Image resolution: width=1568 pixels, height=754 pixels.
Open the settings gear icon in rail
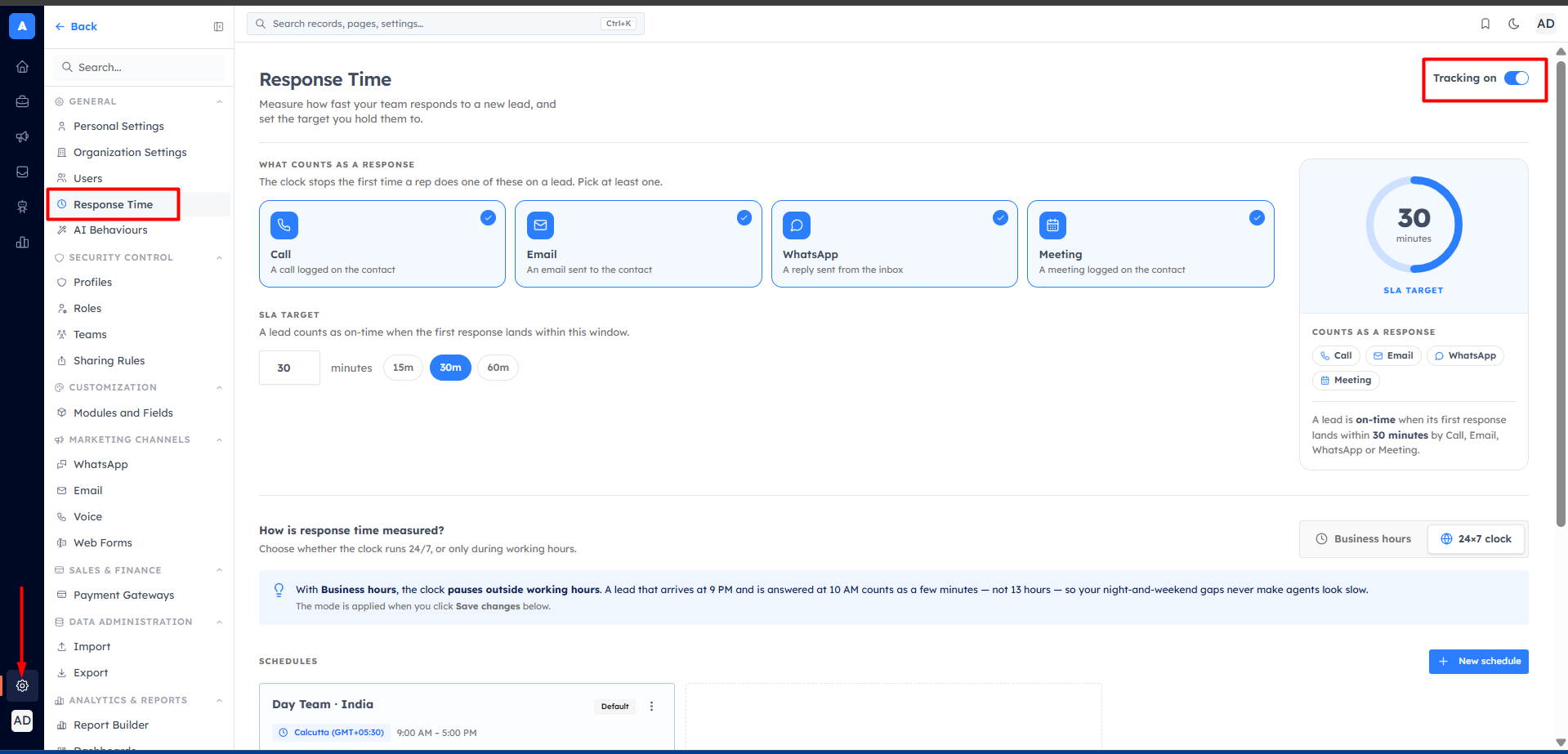click(x=22, y=685)
